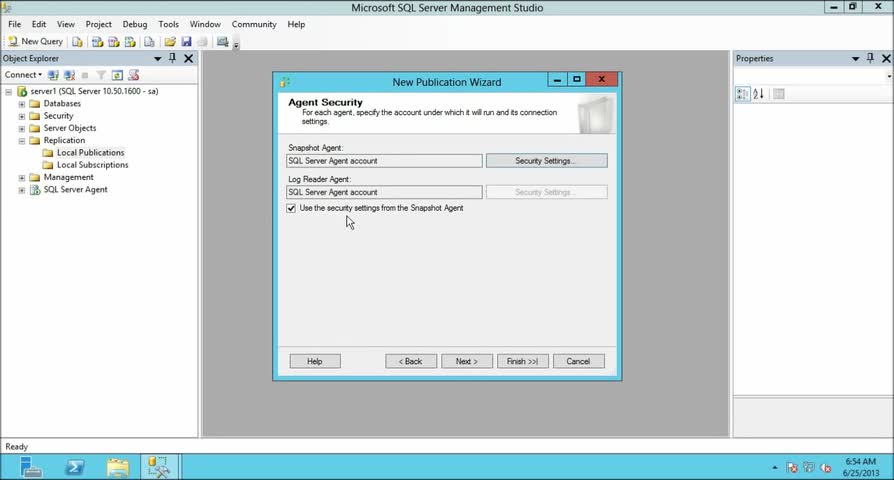Open Analysis Services MDX Query icon
894x480 pixels.
(x=97, y=42)
